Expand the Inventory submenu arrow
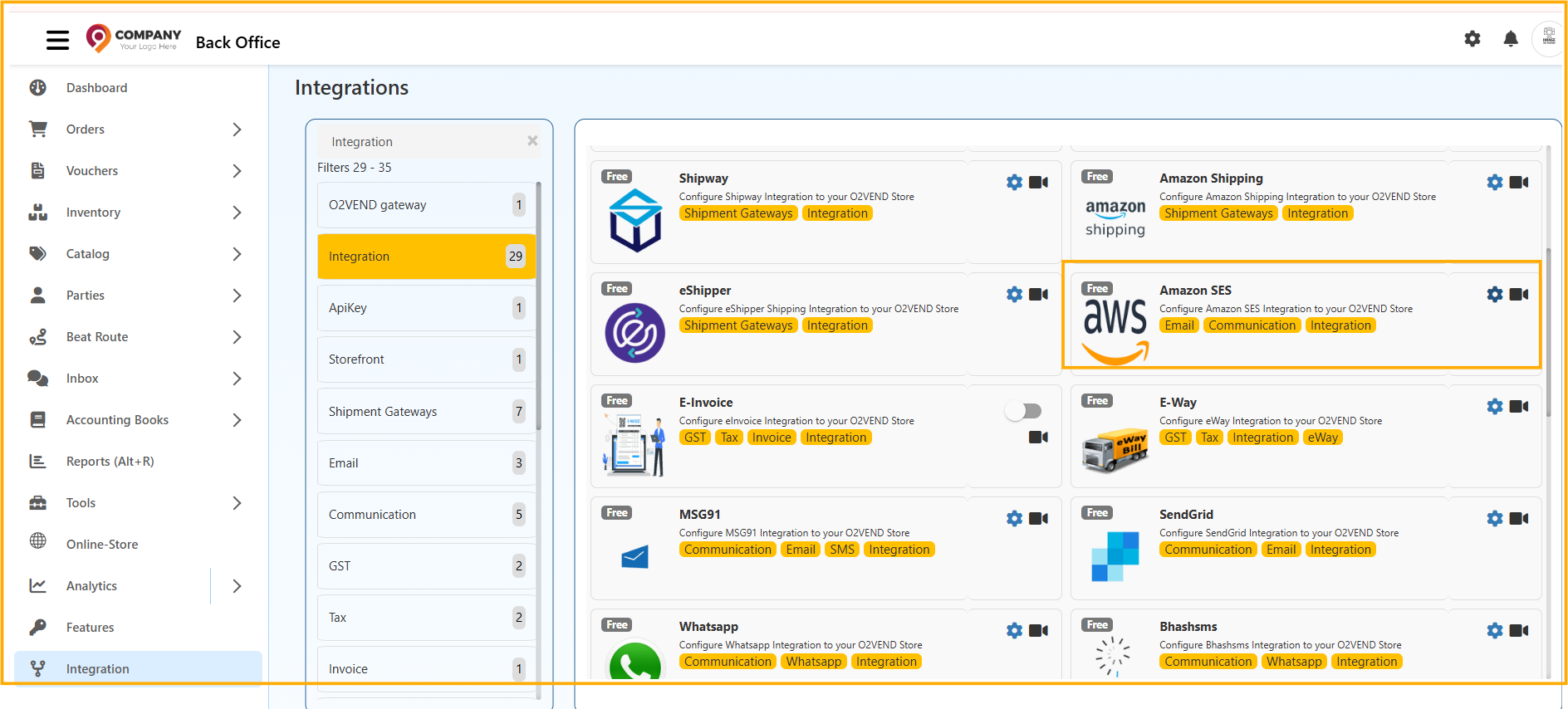The width and height of the screenshot is (1568, 709). point(237,213)
